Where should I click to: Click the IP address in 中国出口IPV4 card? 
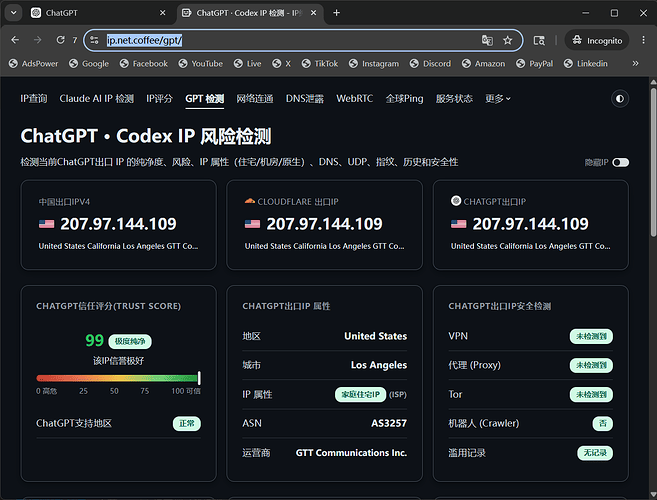tap(118, 224)
